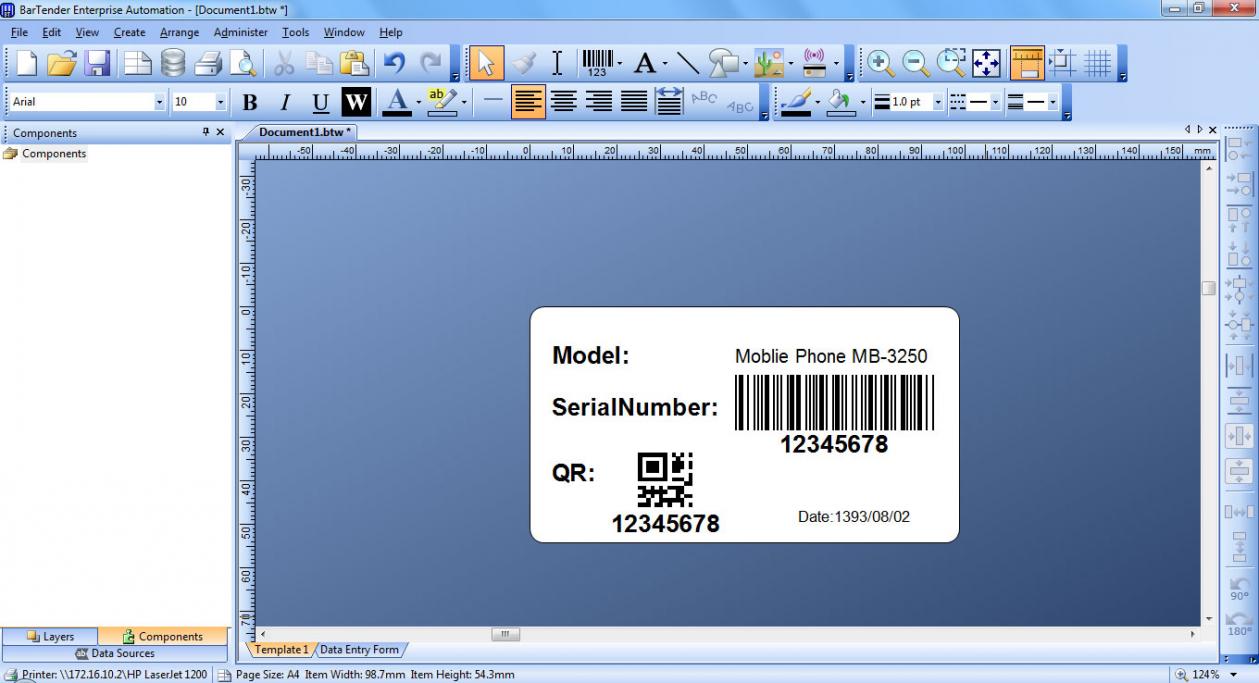Open the Tools menu
1259x683 pixels.
point(296,32)
